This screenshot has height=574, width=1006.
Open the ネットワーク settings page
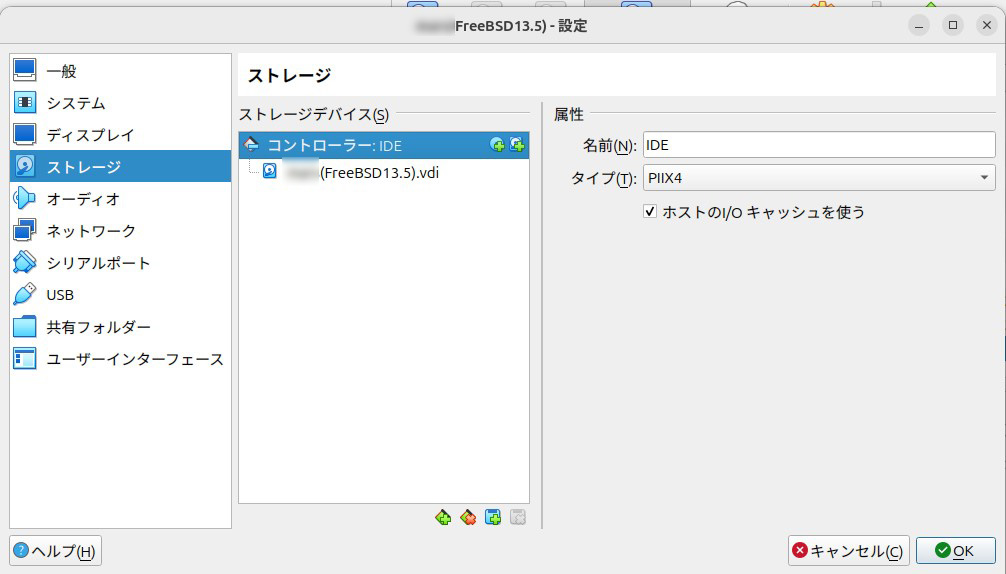120,231
